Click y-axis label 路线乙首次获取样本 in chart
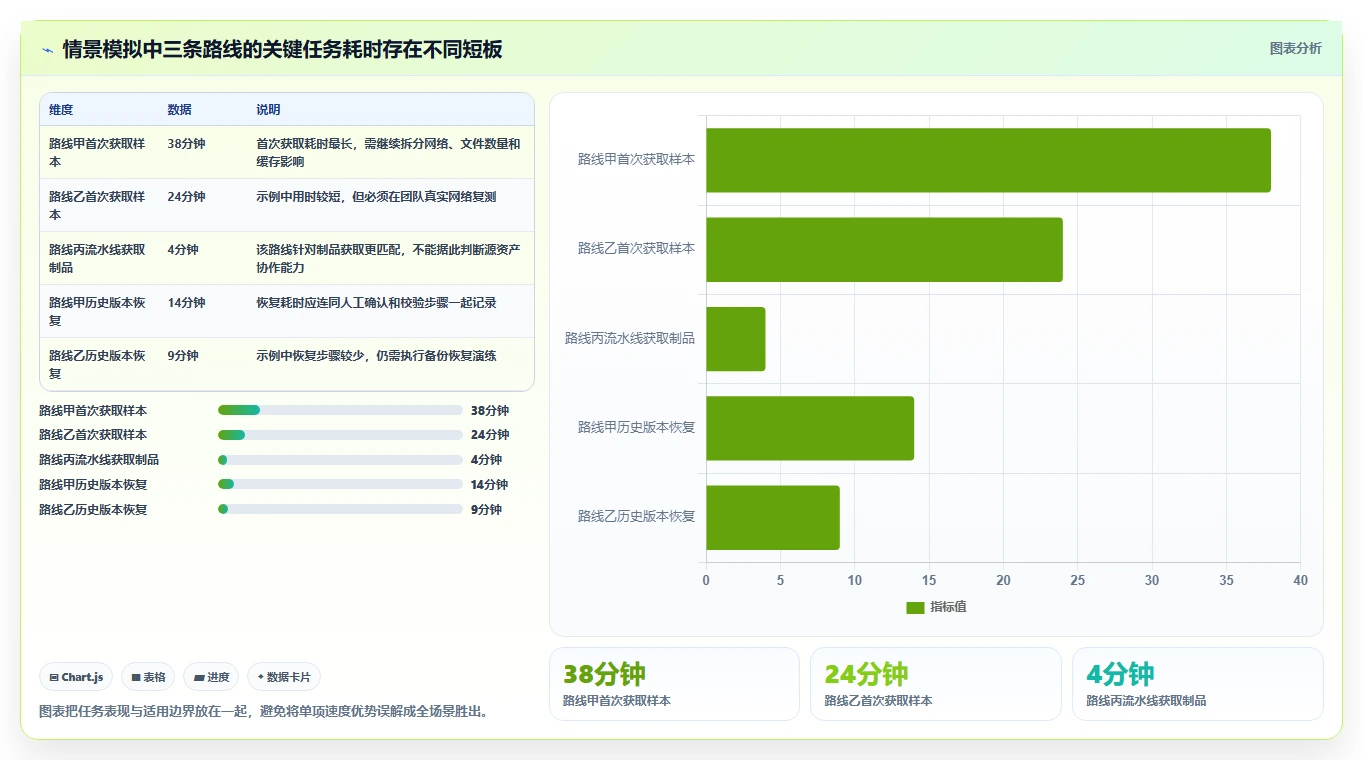This screenshot has height=760, width=1363. tap(636, 249)
